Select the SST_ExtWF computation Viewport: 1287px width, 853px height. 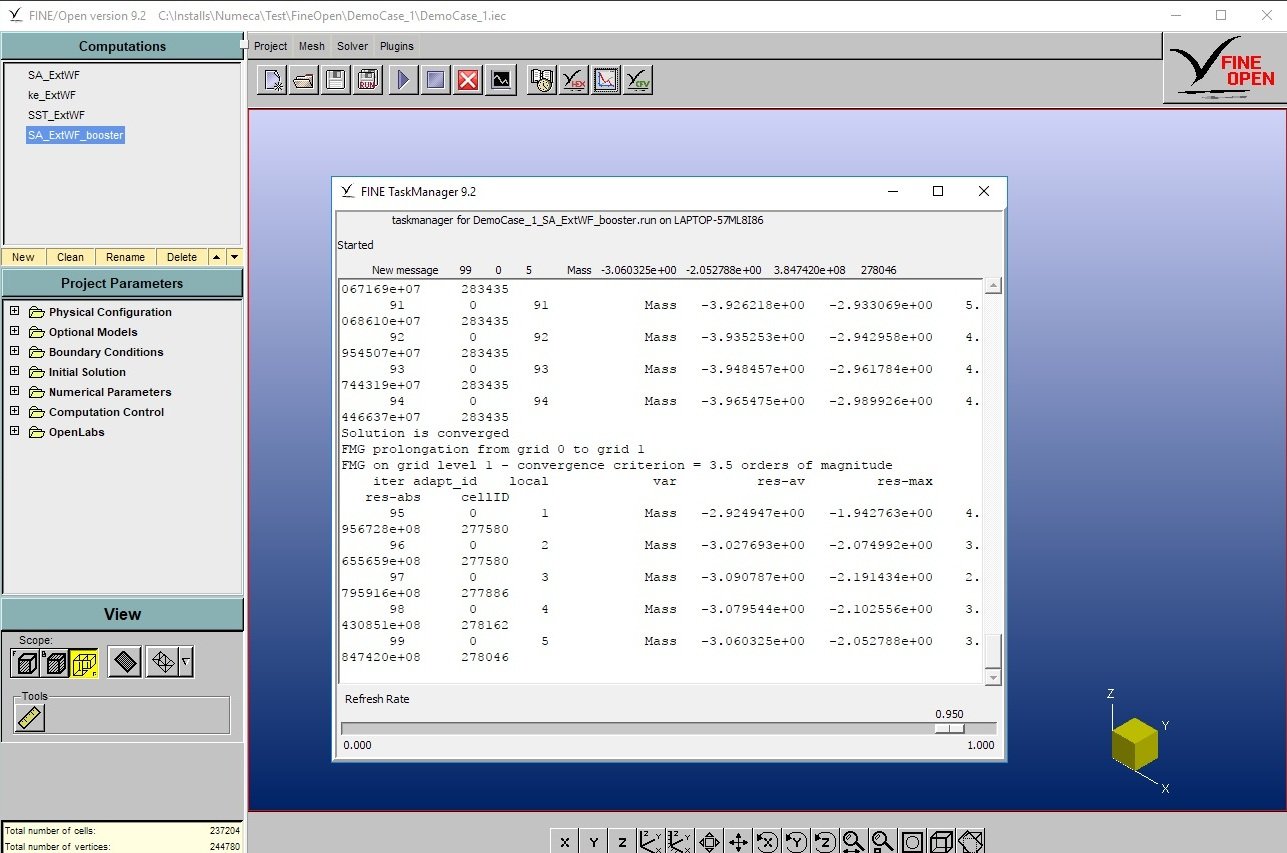pos(56,115)
